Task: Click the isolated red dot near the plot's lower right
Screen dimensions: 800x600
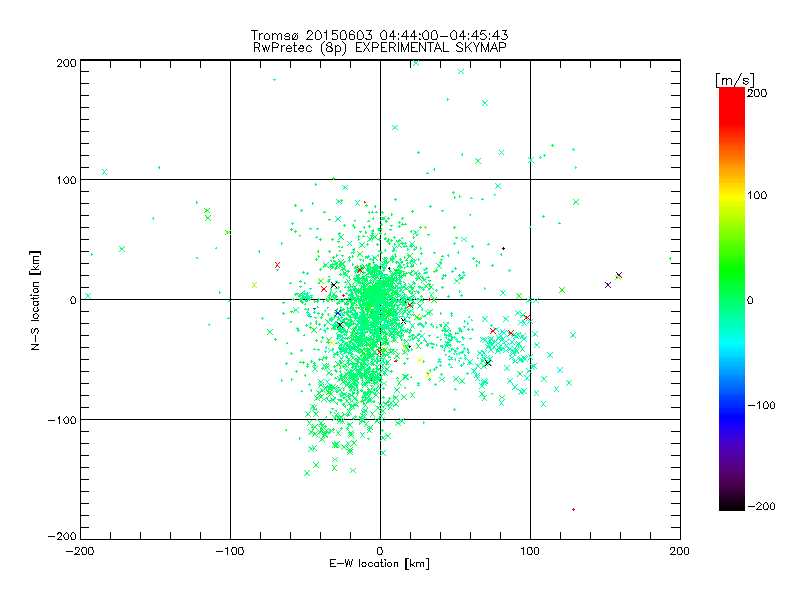Action: coord(573,509)
